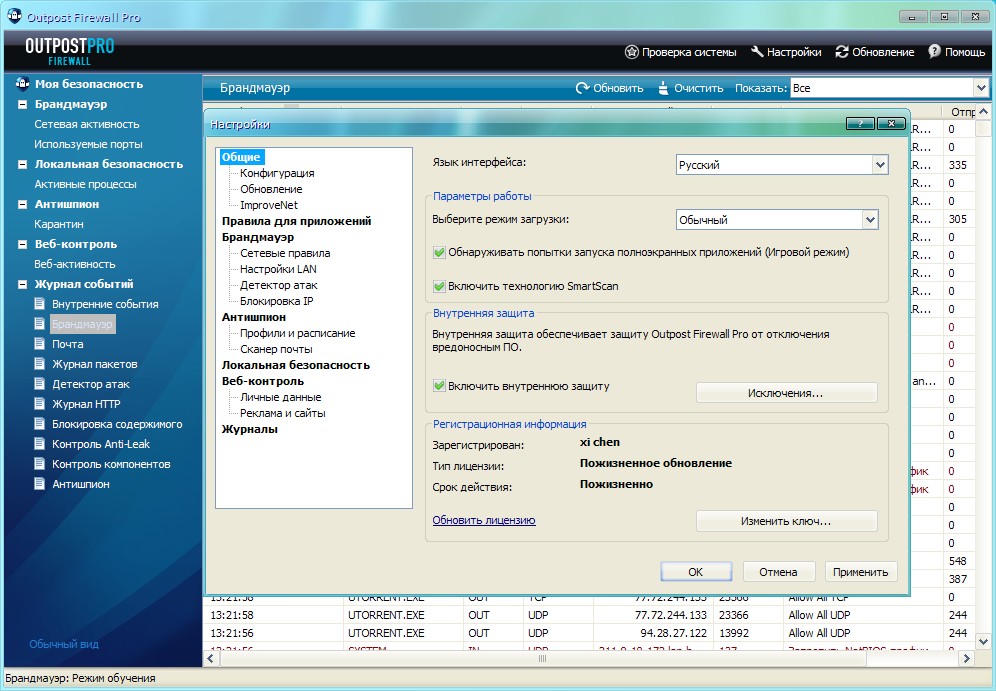Open Детектор атак in settings tree

click(278, 285)
